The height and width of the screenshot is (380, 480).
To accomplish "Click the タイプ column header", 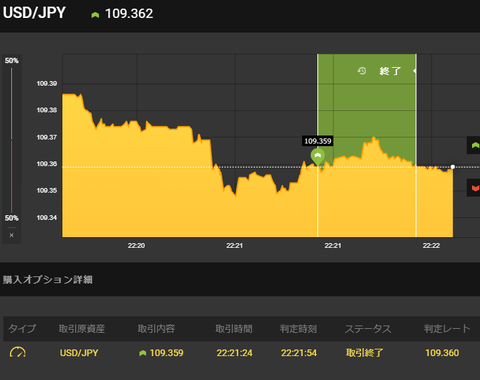I will (22, 329).
